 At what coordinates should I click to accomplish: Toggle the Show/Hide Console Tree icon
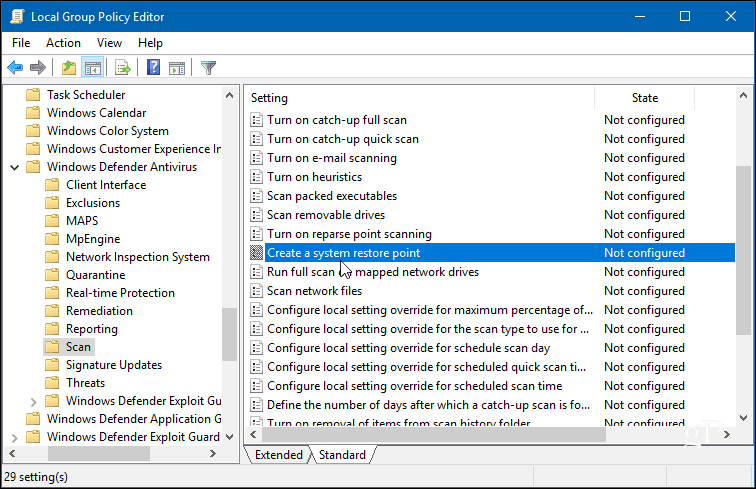pos(93,68)
